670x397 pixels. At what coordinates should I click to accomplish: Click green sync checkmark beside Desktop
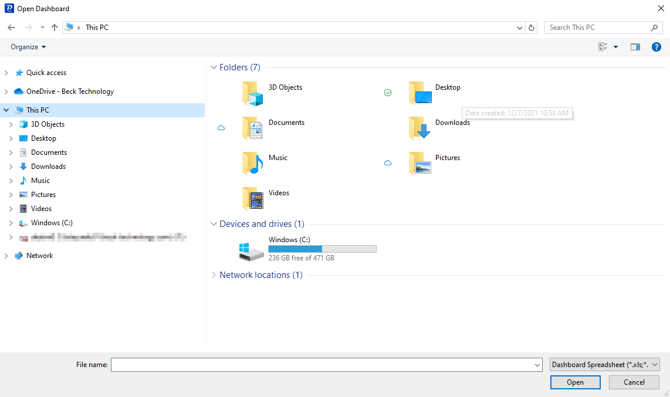388,93
